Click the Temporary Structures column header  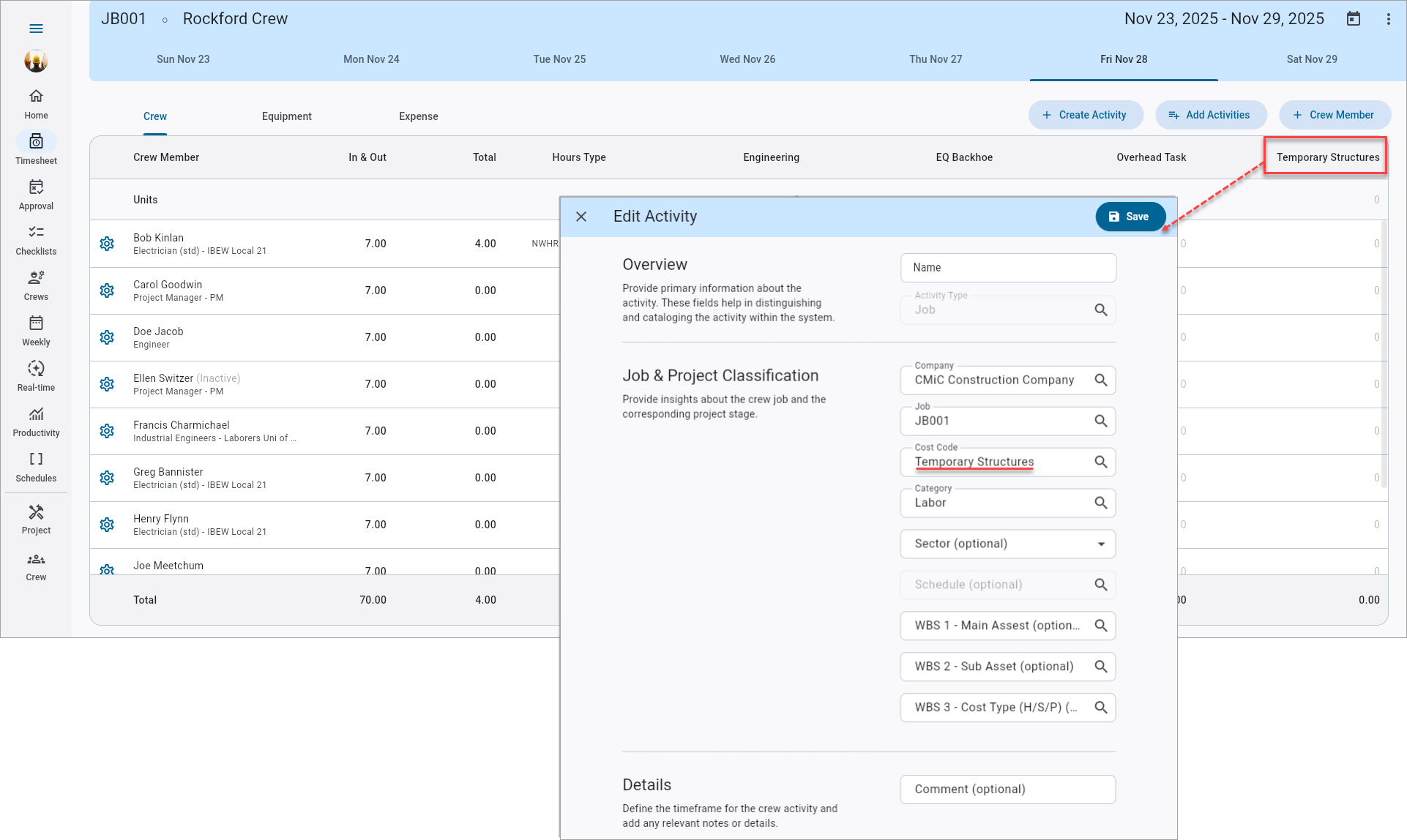1326,157
